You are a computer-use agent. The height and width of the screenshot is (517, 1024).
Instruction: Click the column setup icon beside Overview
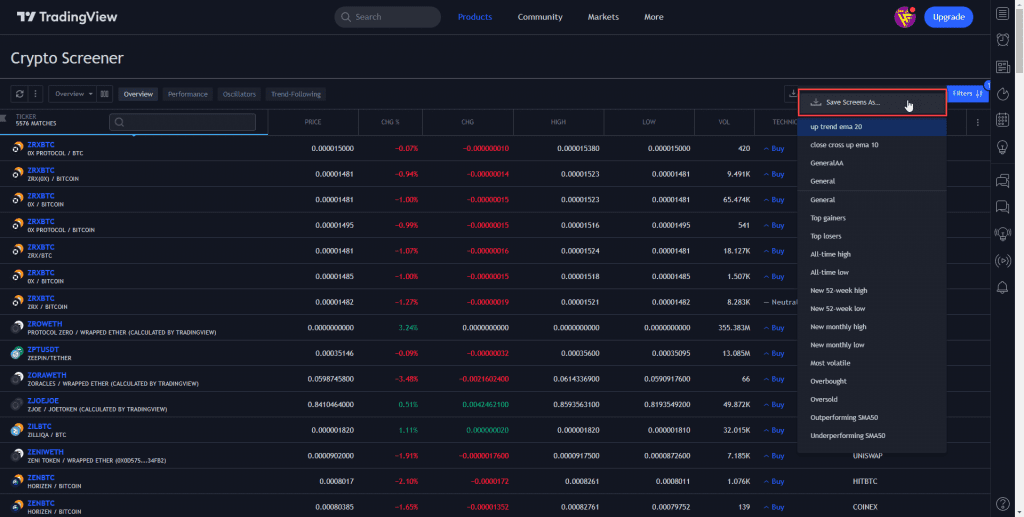coord(104,94)
